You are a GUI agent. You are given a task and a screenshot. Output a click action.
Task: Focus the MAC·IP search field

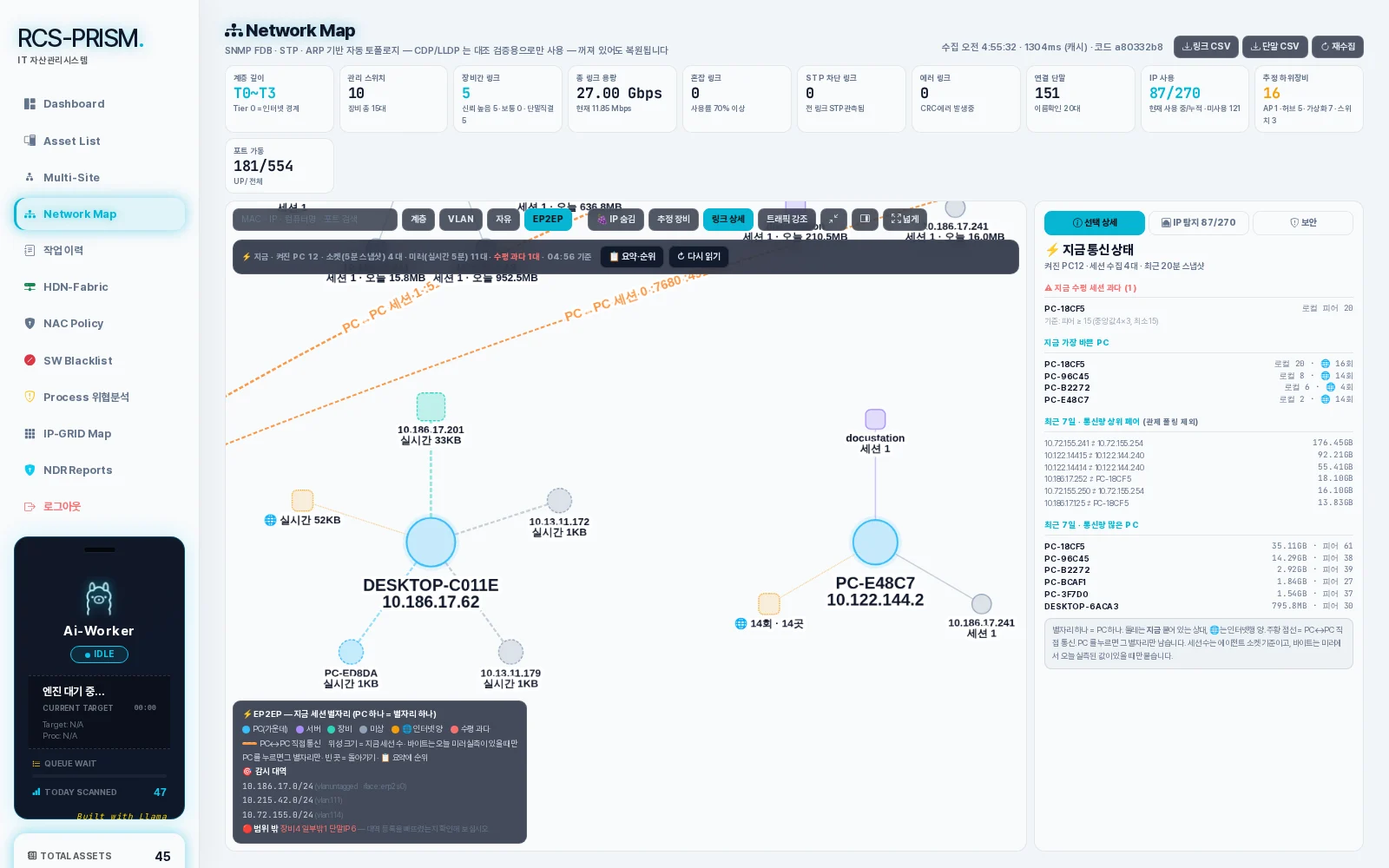[x=315, y=220]
